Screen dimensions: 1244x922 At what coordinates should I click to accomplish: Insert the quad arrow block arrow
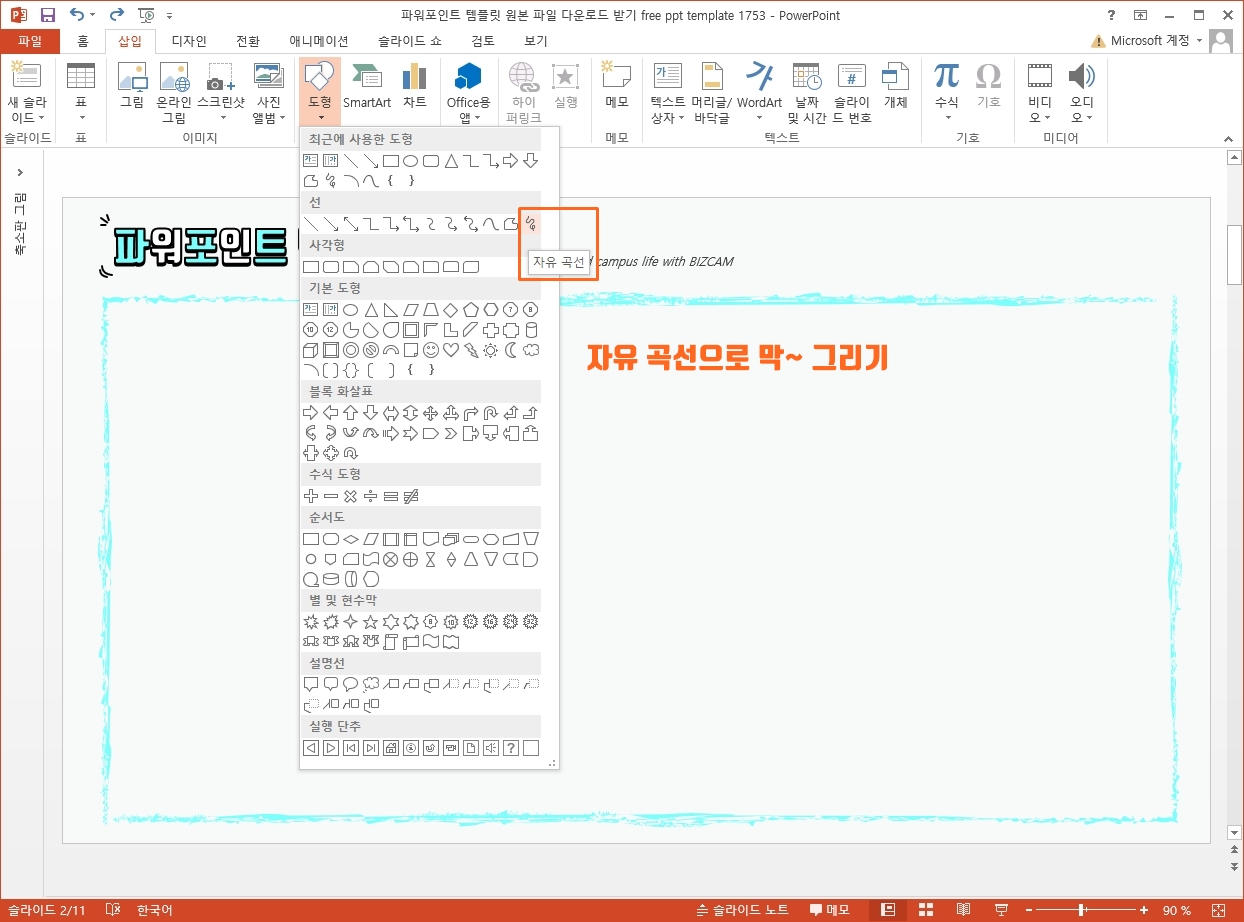pyautogui.click(x=431, y=413)
